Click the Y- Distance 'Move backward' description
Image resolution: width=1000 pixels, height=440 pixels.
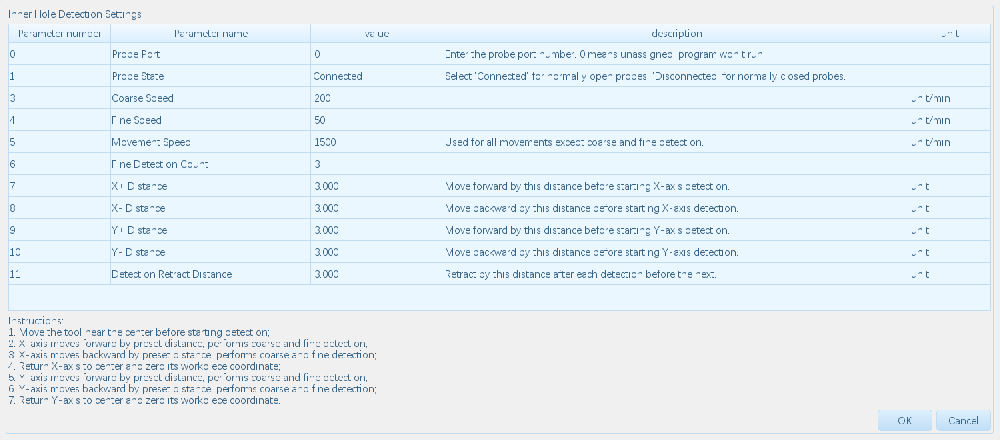[x=591, y=252]
